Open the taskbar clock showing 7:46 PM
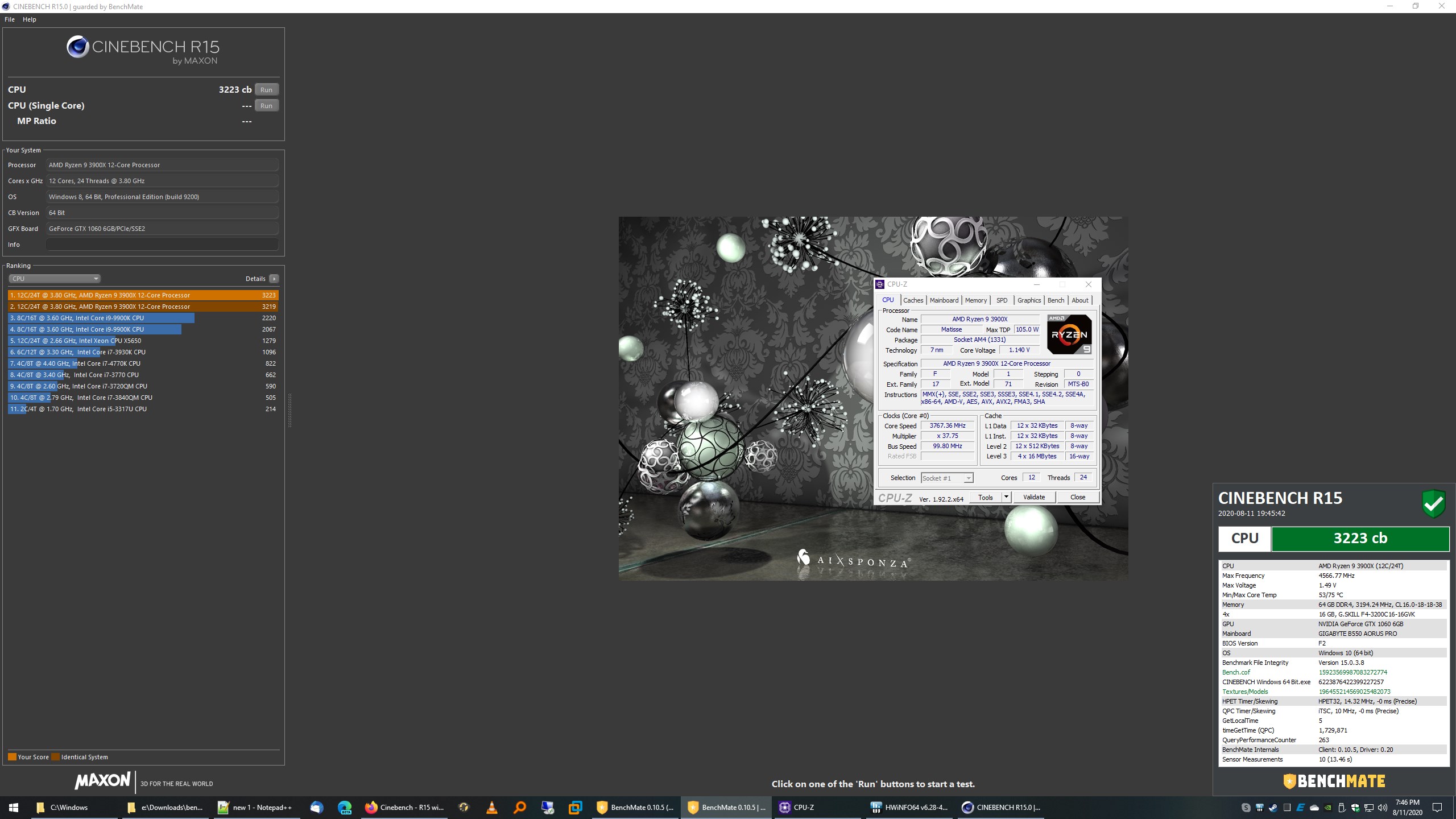Image resolution: width=1456 pixels, height=819 pixels. [1407, 808]
